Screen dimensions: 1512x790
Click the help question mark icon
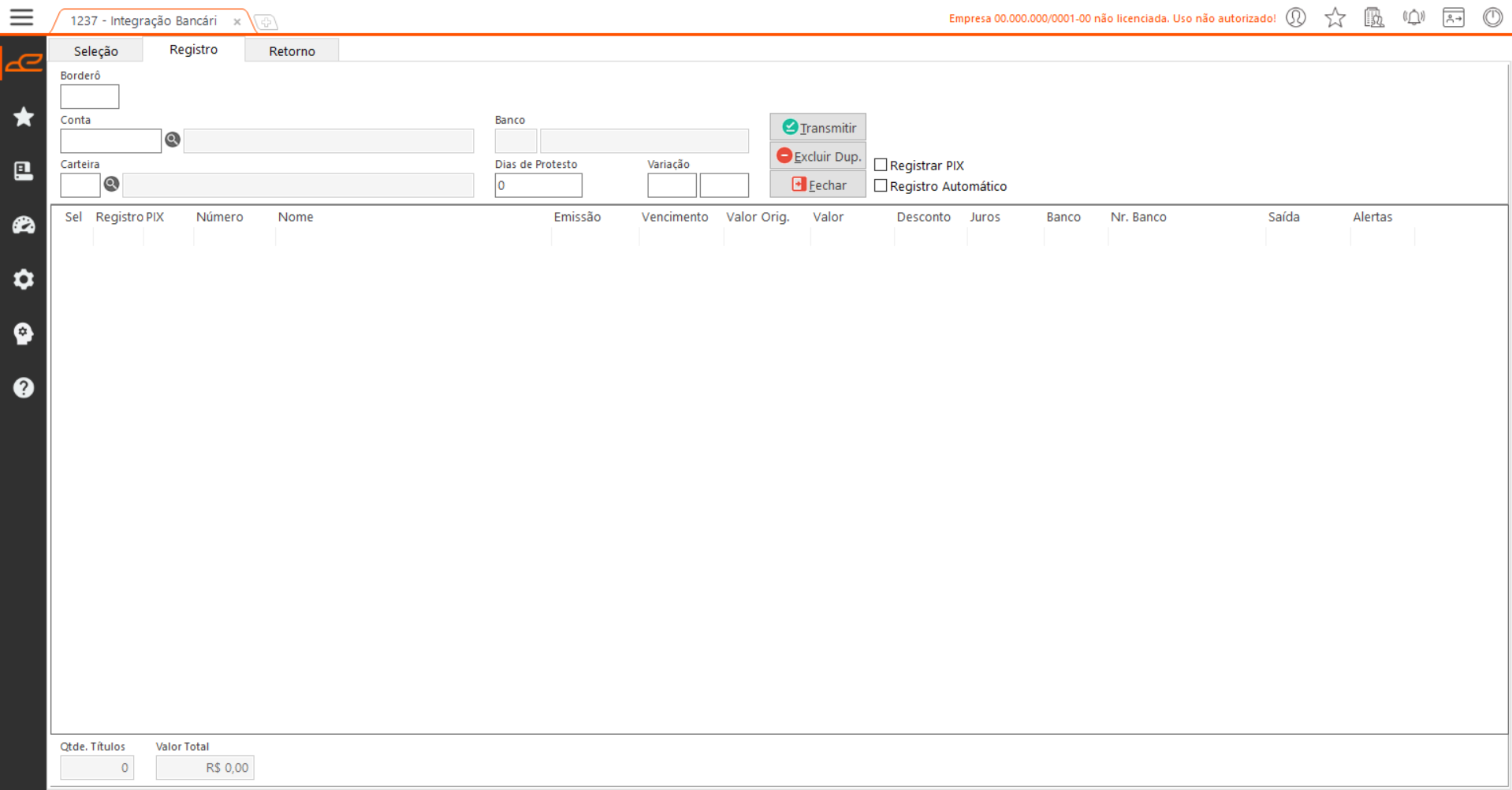pos(24,388)
